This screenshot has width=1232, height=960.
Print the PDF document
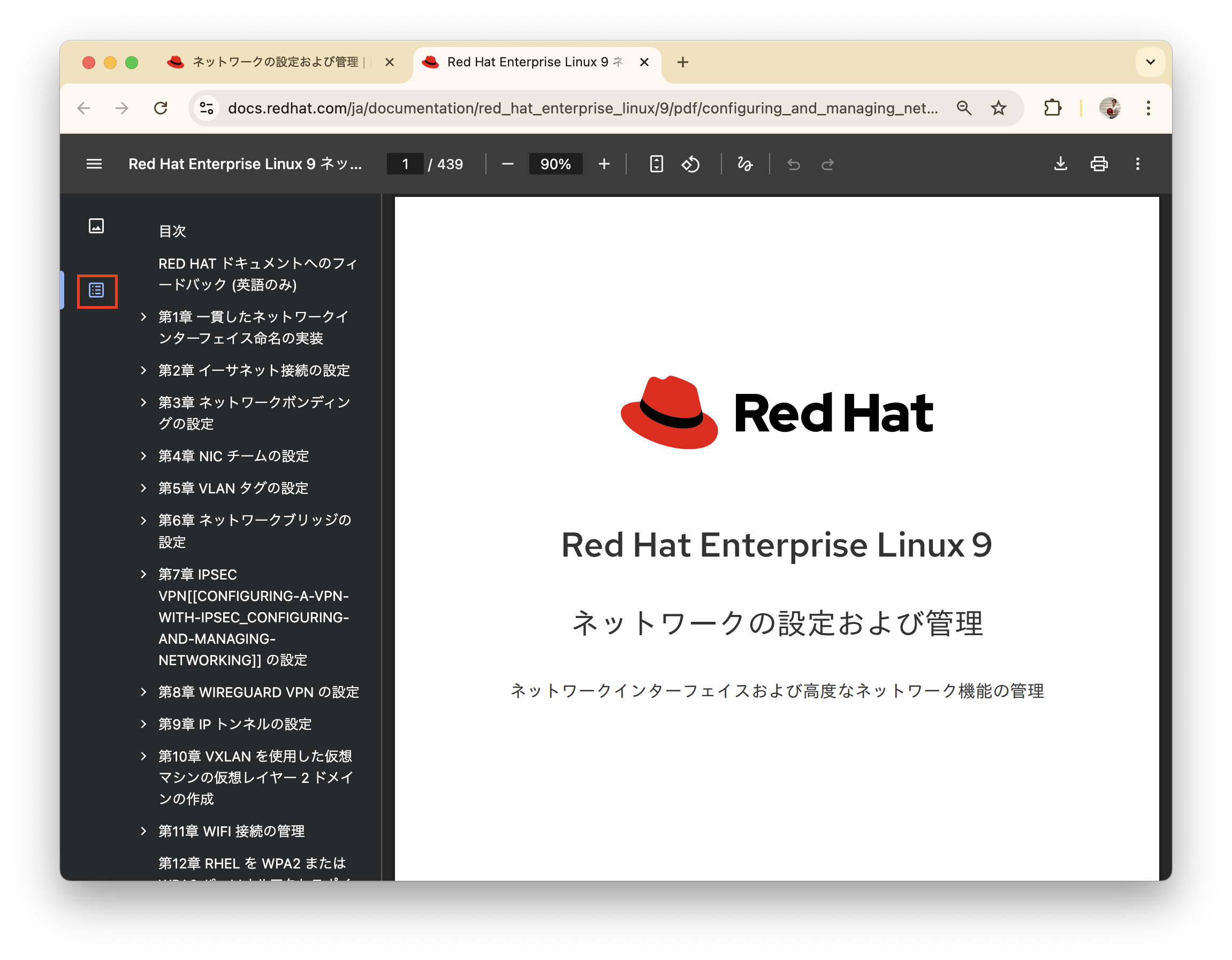pos(1099,164)
